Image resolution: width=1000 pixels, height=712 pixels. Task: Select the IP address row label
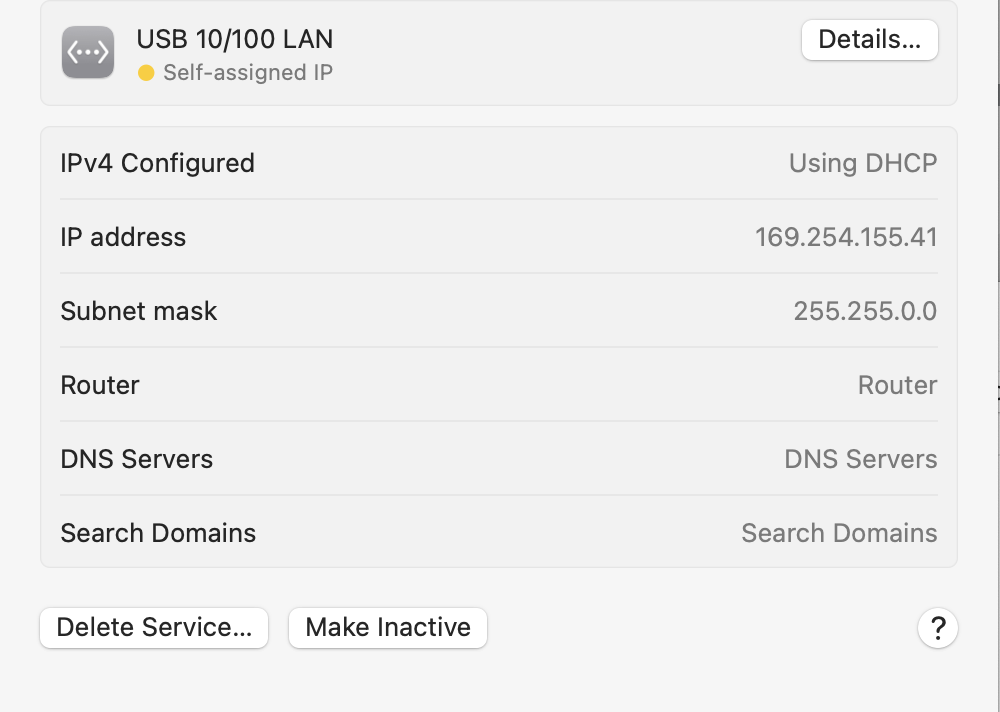tap(123, 237)
